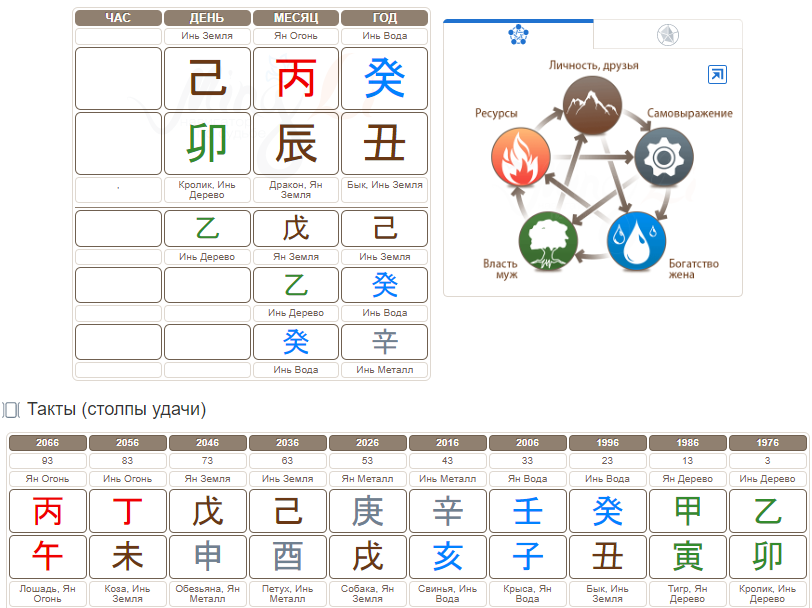Click the ЧАС column header
The width and height of the screenshot is (812, 608).
[118, 17]
